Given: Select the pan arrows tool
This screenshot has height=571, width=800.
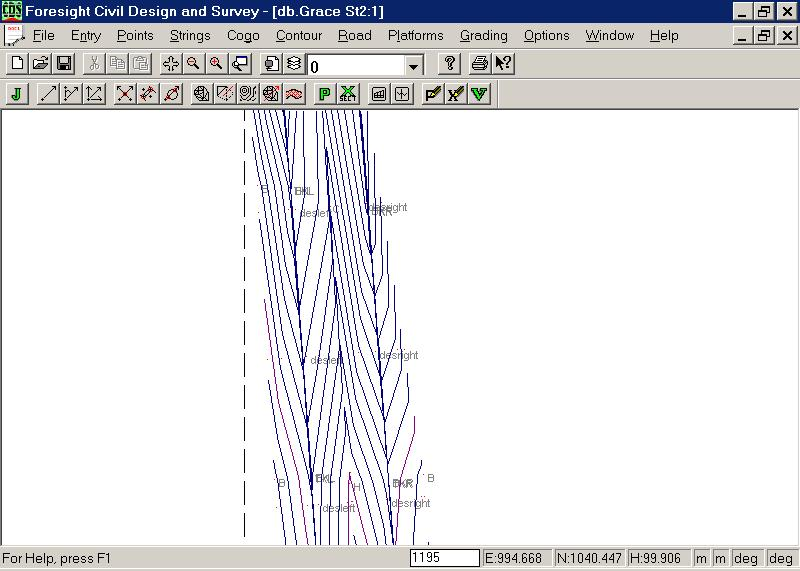Looking at the screenshot, I should [170, 64].
